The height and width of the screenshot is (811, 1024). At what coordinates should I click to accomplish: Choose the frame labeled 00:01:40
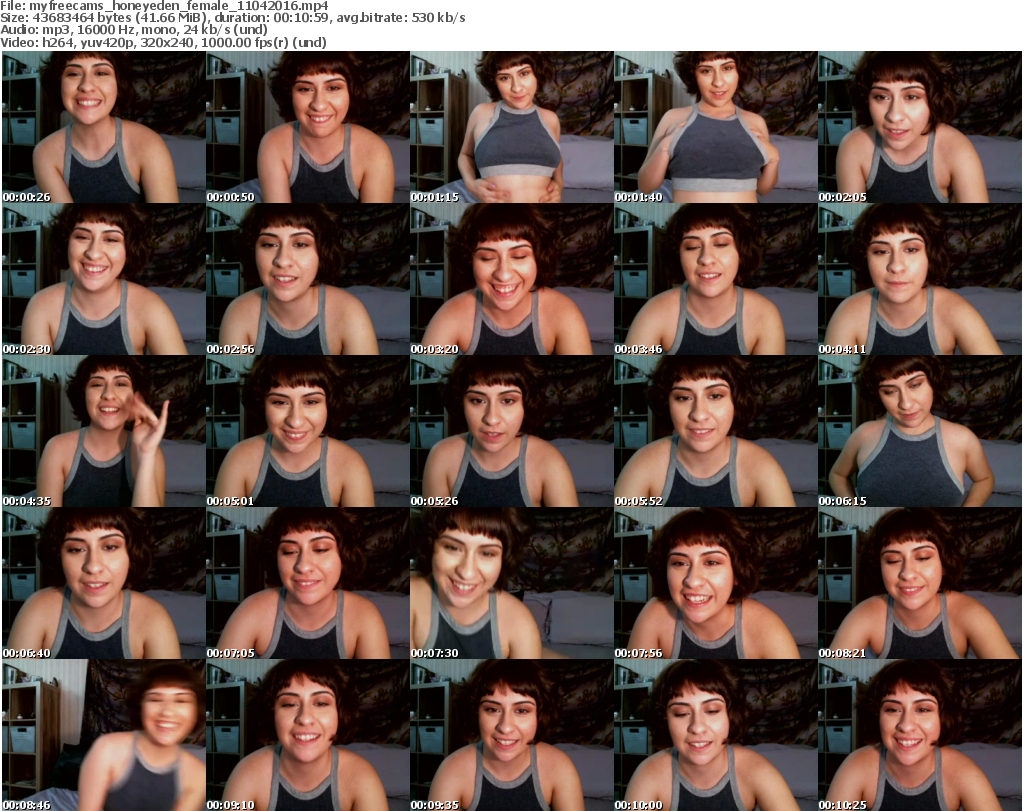pyautogui.click(x=716, y=127)
